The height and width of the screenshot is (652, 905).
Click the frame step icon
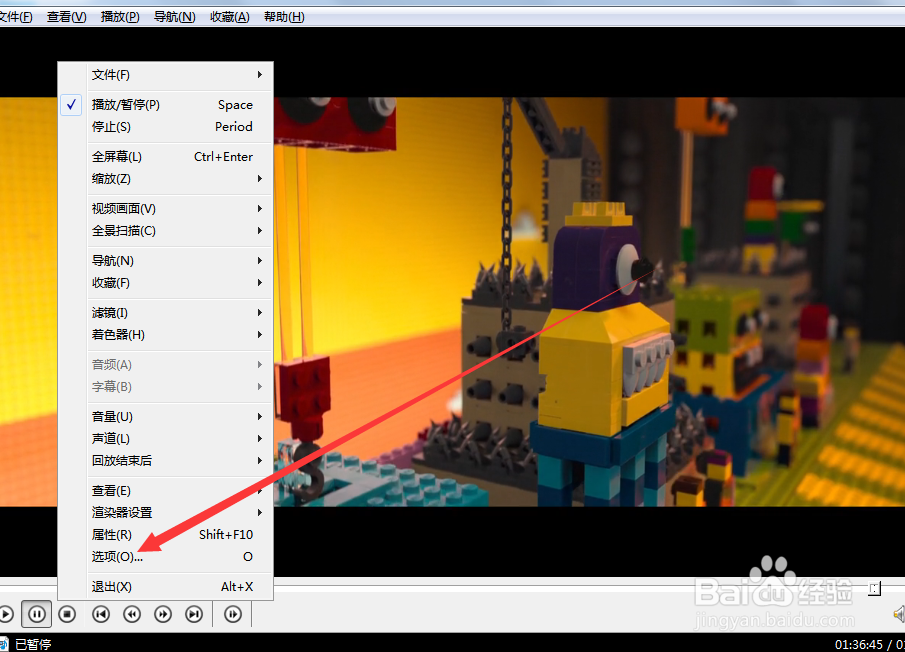coord(233,614)
